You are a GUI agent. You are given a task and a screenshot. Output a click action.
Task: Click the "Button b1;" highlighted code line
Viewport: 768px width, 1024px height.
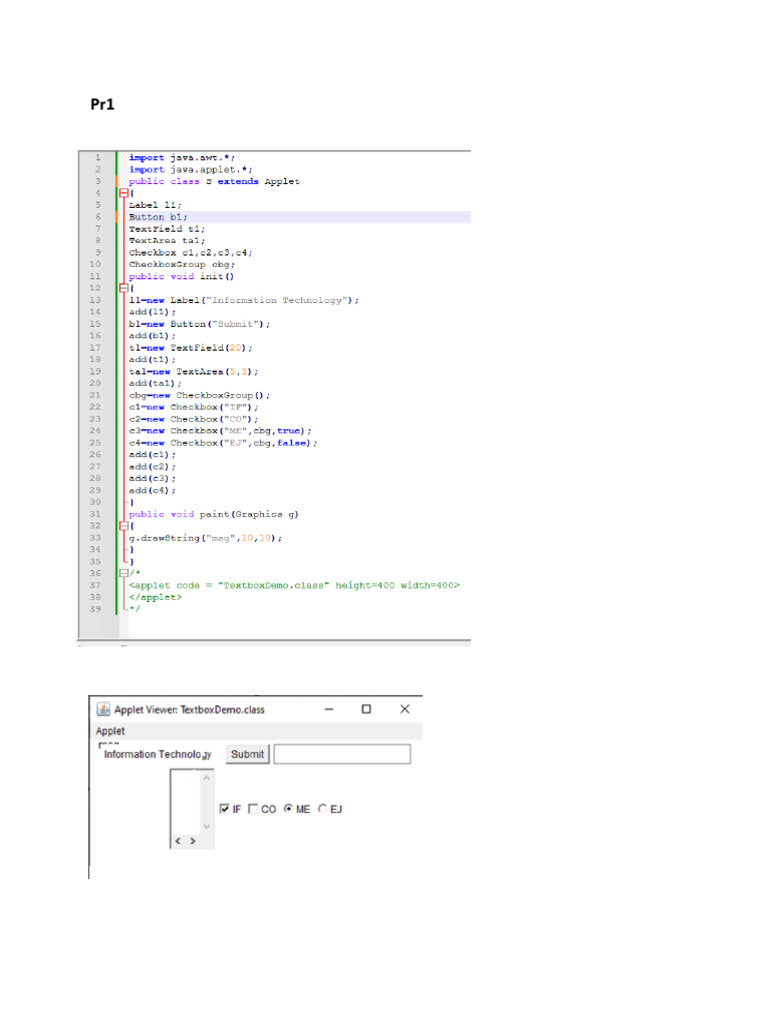(x=158, y=217)
